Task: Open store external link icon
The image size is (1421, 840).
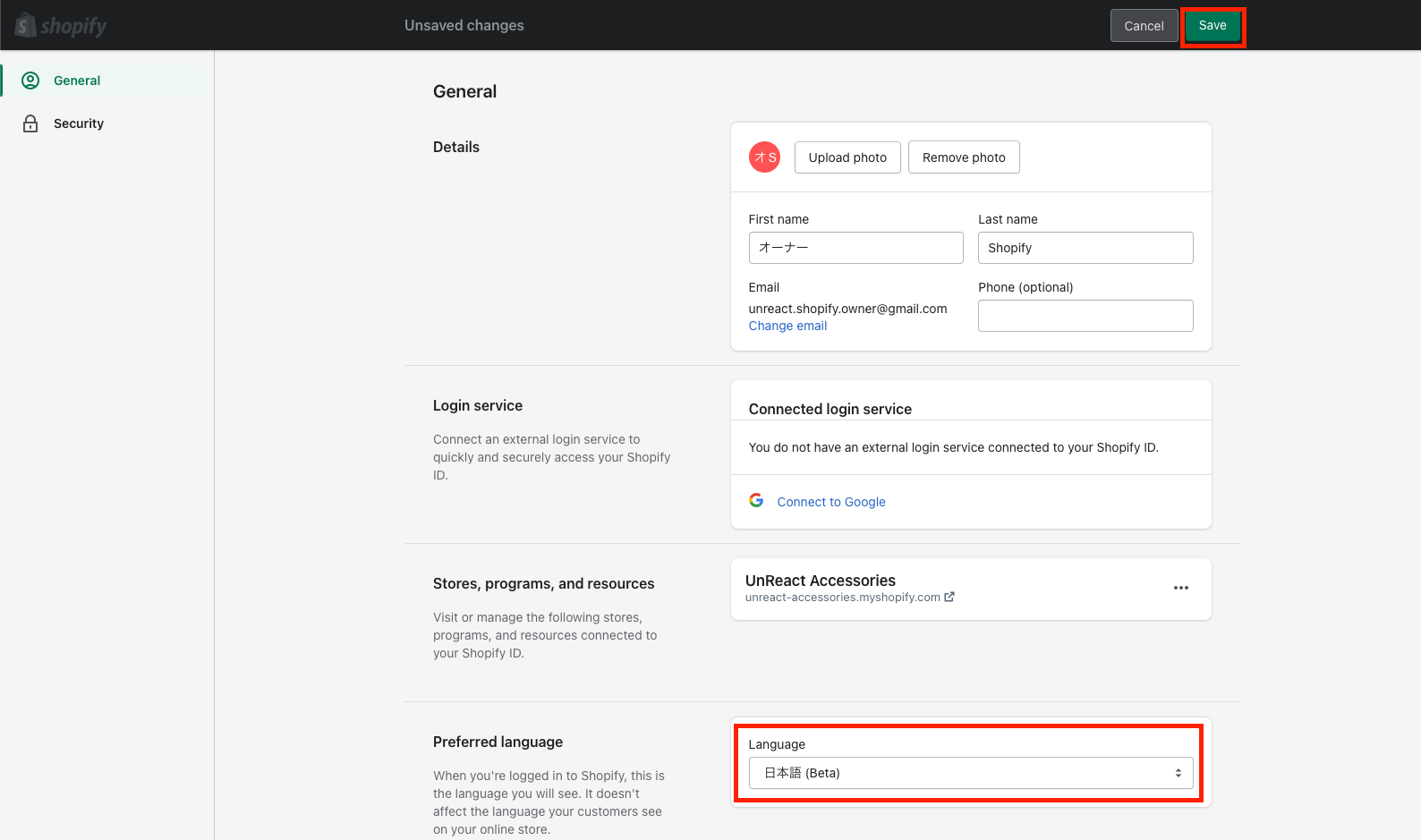Action: point(949,597)
